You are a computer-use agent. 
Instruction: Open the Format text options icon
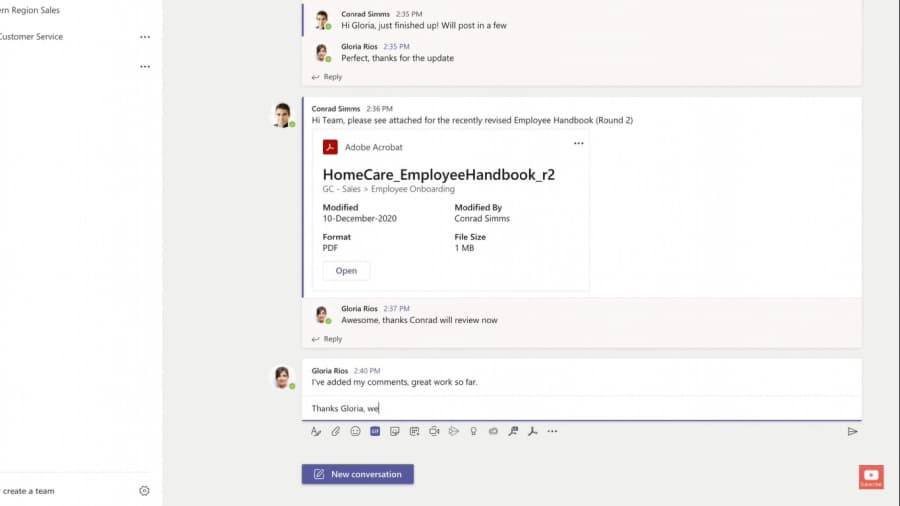(316, 431)
